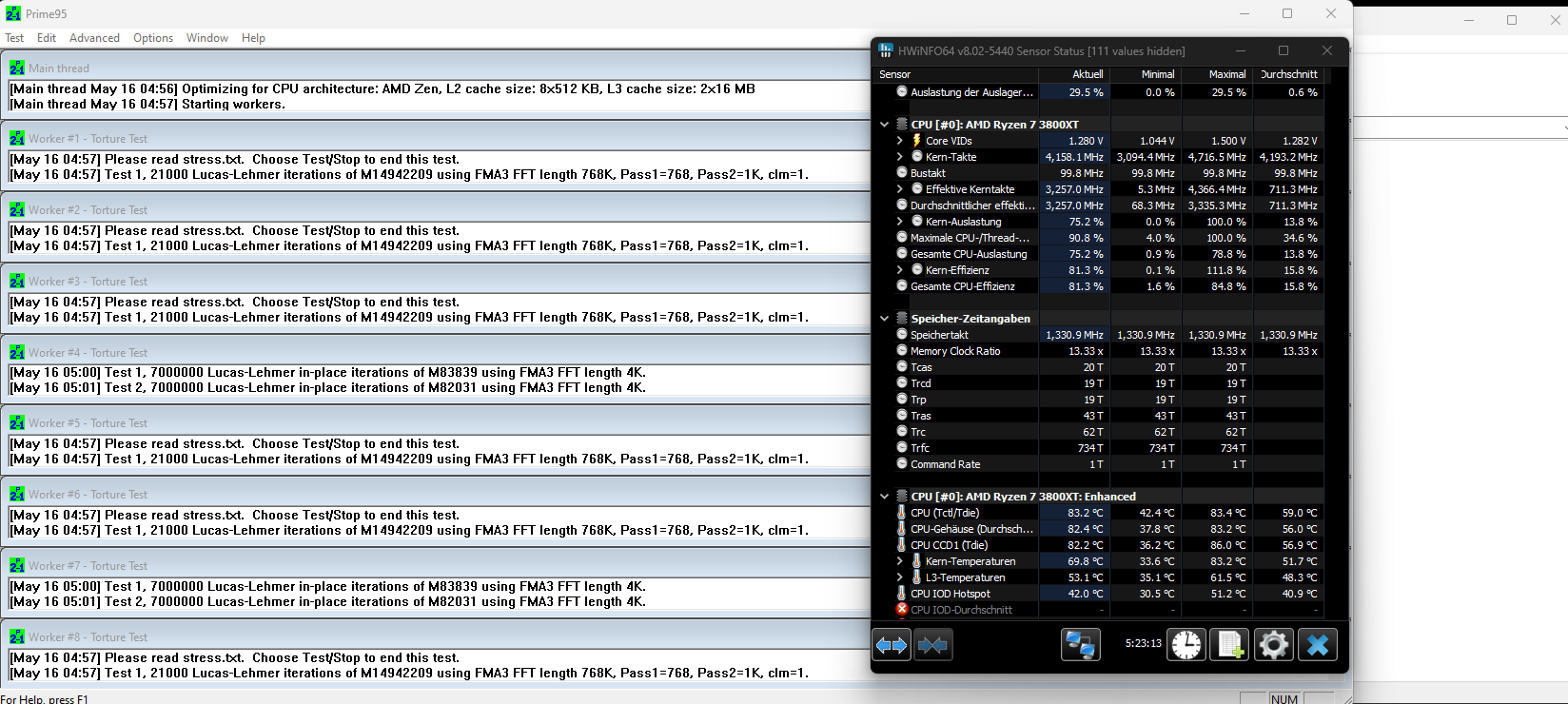The image size is (1568, 704).
Task: Select the Gesamte CPU-Effizienz row
Action: (1099, 286)
